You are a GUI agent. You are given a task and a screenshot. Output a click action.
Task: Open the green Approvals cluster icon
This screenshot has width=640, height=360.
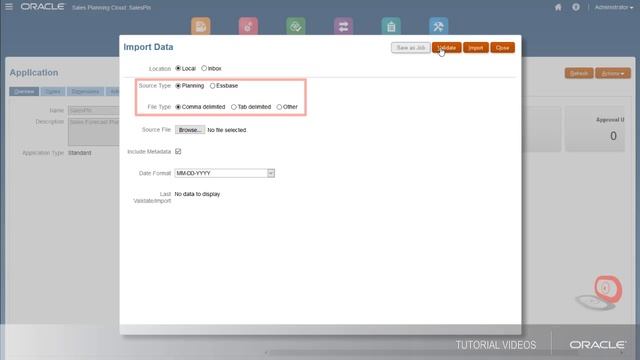click(296, 26)
